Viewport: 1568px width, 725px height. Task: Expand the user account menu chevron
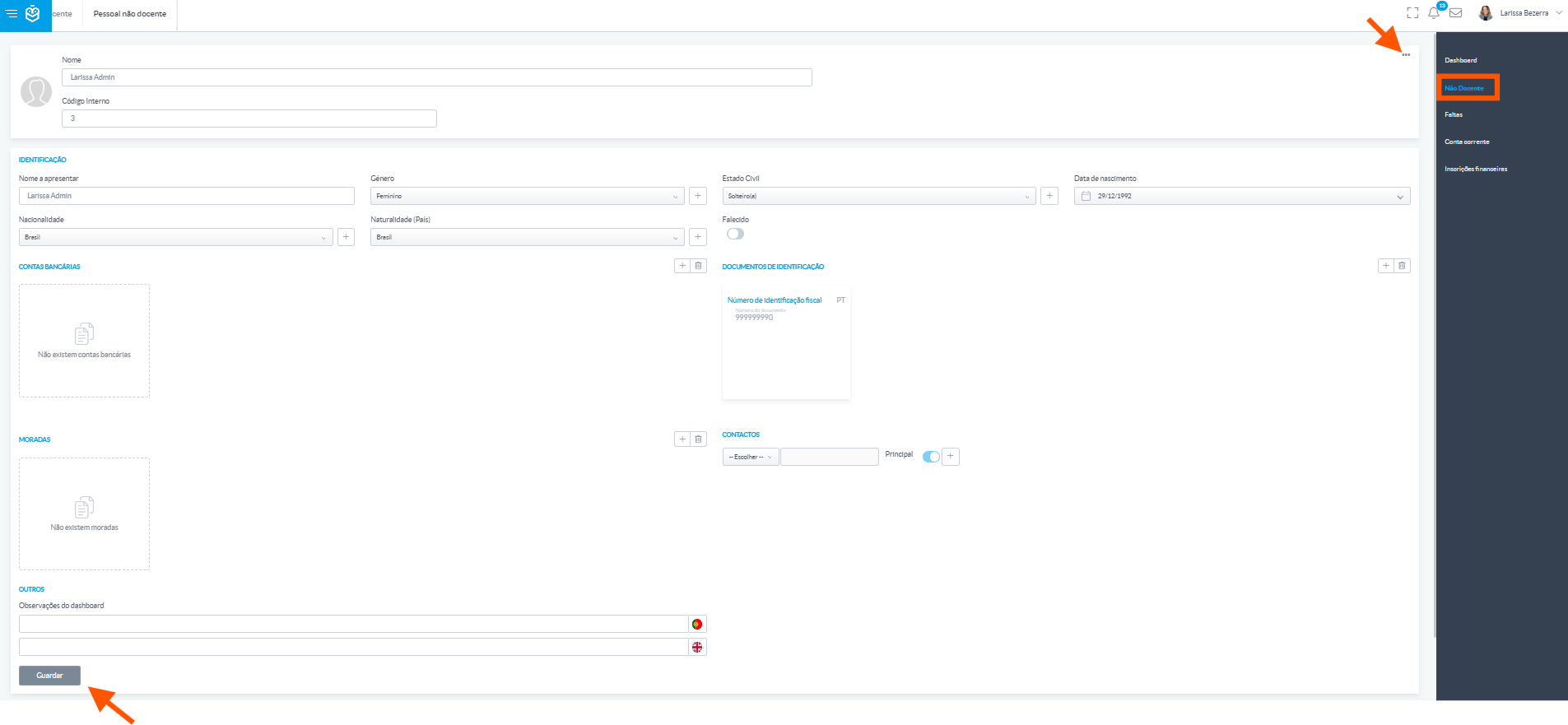click(x=1559, y=13)
